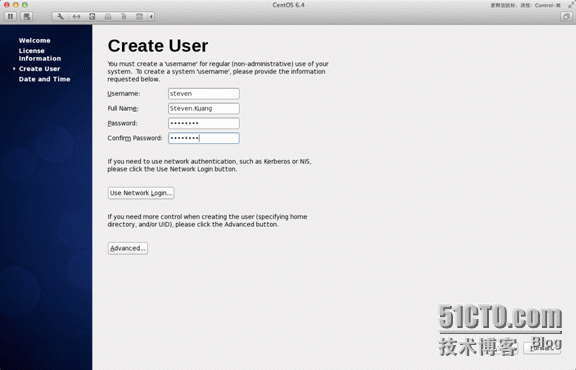Click the CentOS 6.4 window title
Image resolution: width=576 pixels, height=370 pixels.
[288, 5]
